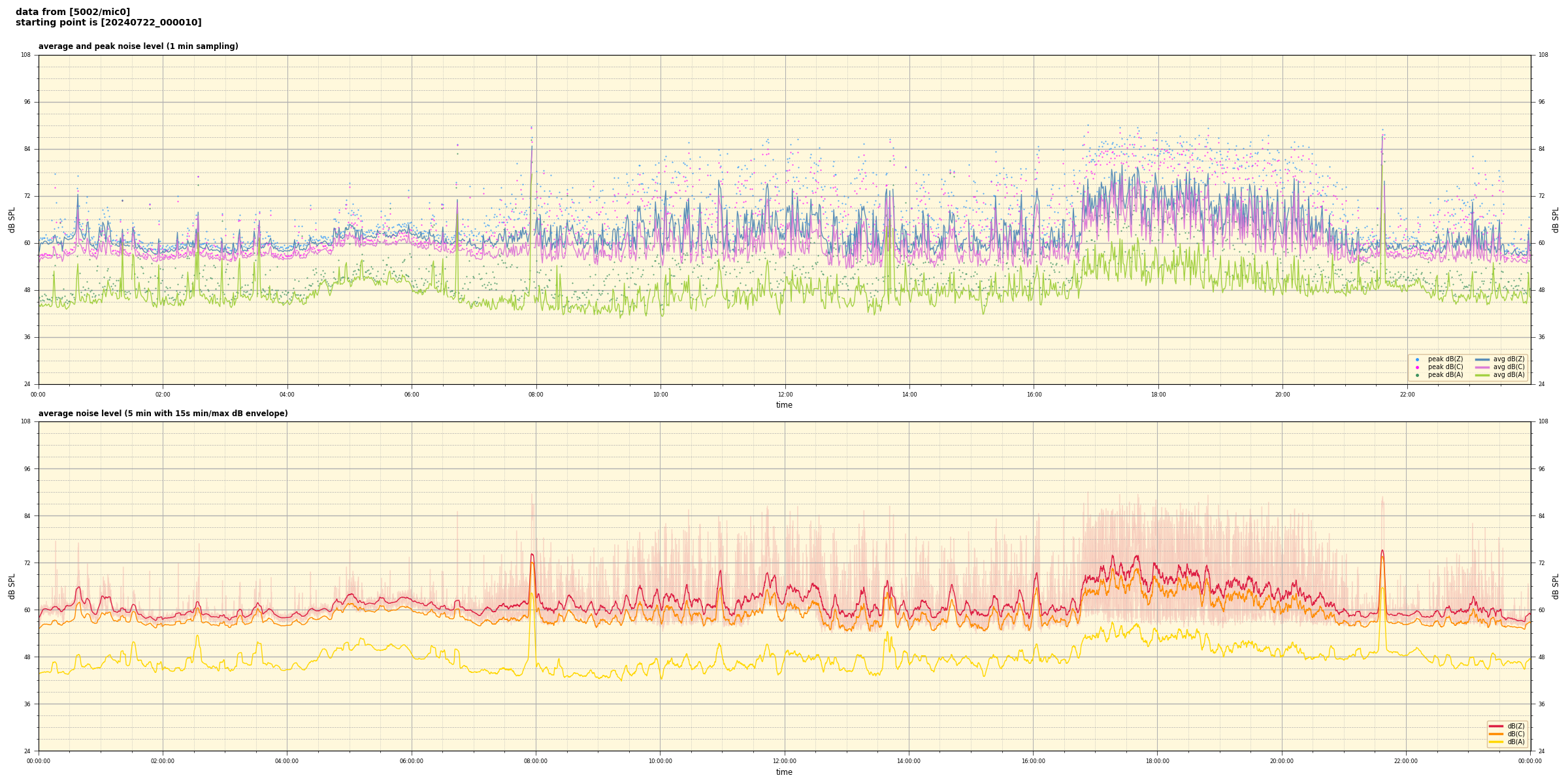Click top chart's left 'dB SPL' axis label
The height and width of the screenshot is (784, 1568).
click(12, 220)
